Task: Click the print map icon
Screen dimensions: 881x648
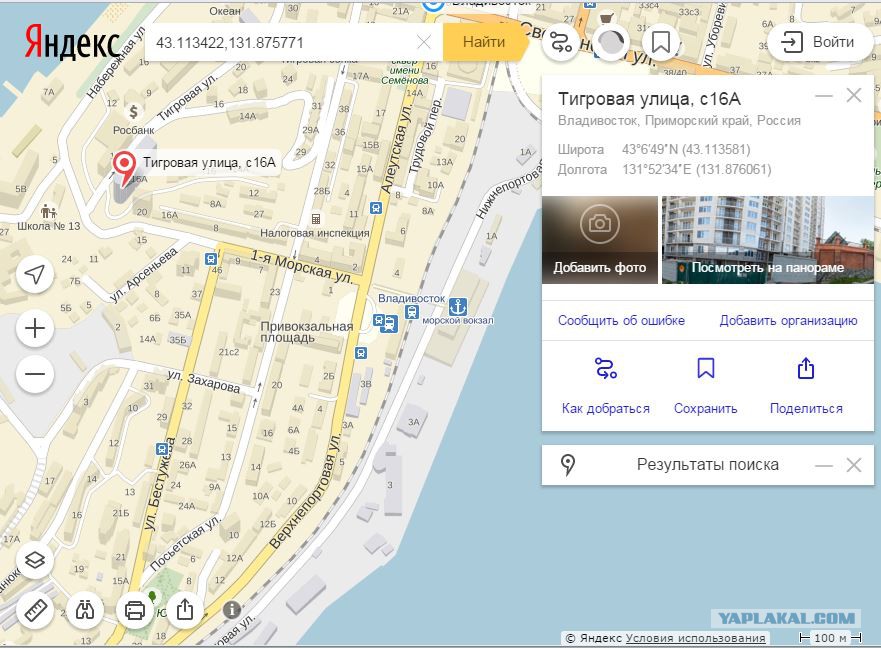Action: 135,610
